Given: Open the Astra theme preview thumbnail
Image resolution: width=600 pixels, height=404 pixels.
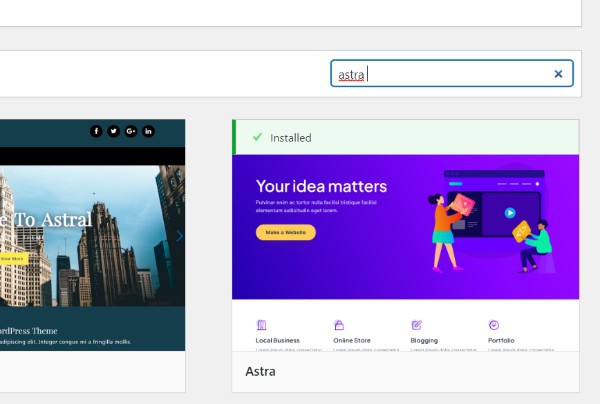Looking at the screenshot, I should [x=406, y=253].
